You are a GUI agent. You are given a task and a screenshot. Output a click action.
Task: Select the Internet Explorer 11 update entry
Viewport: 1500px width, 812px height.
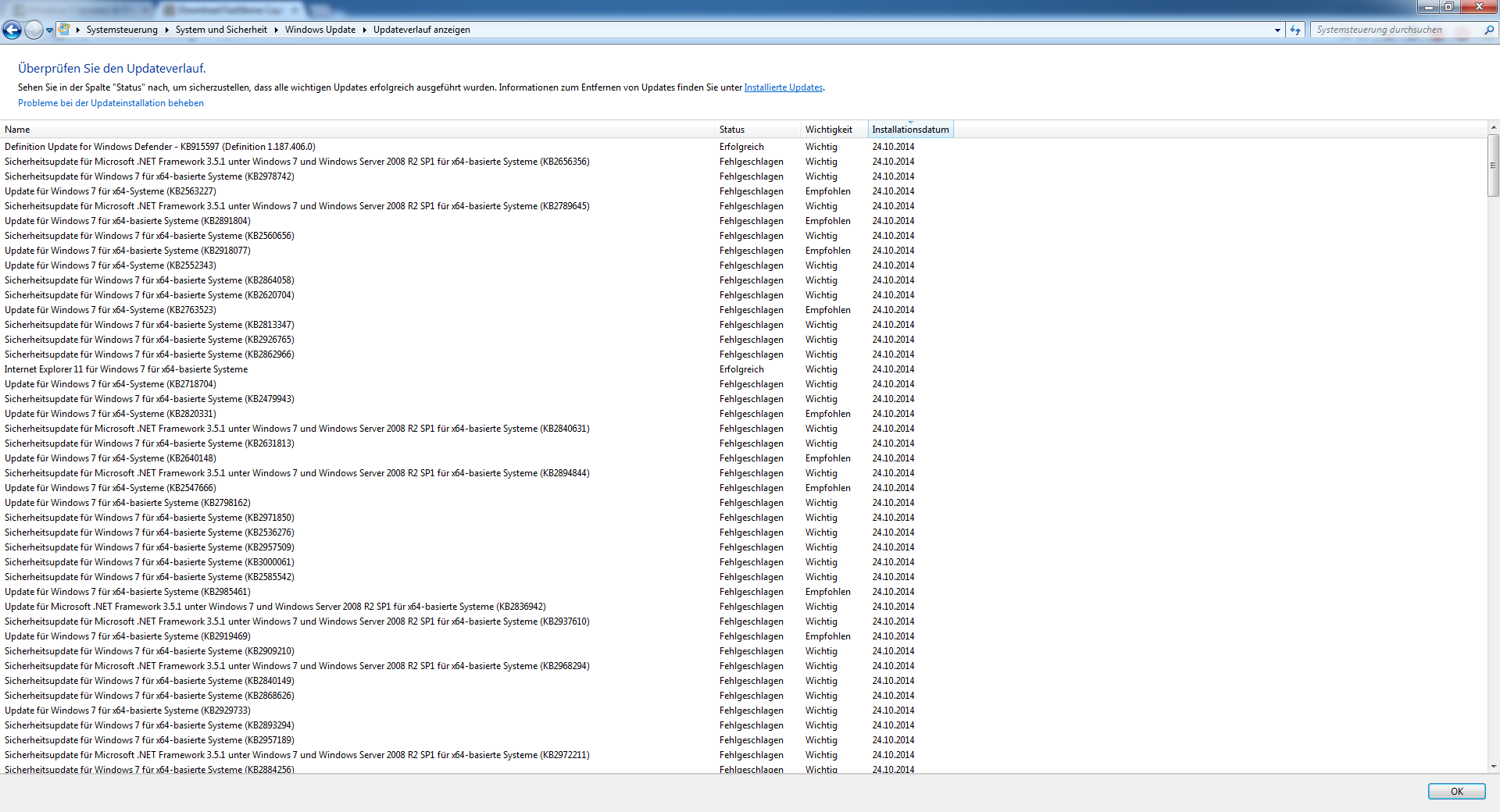coord(126,369)
